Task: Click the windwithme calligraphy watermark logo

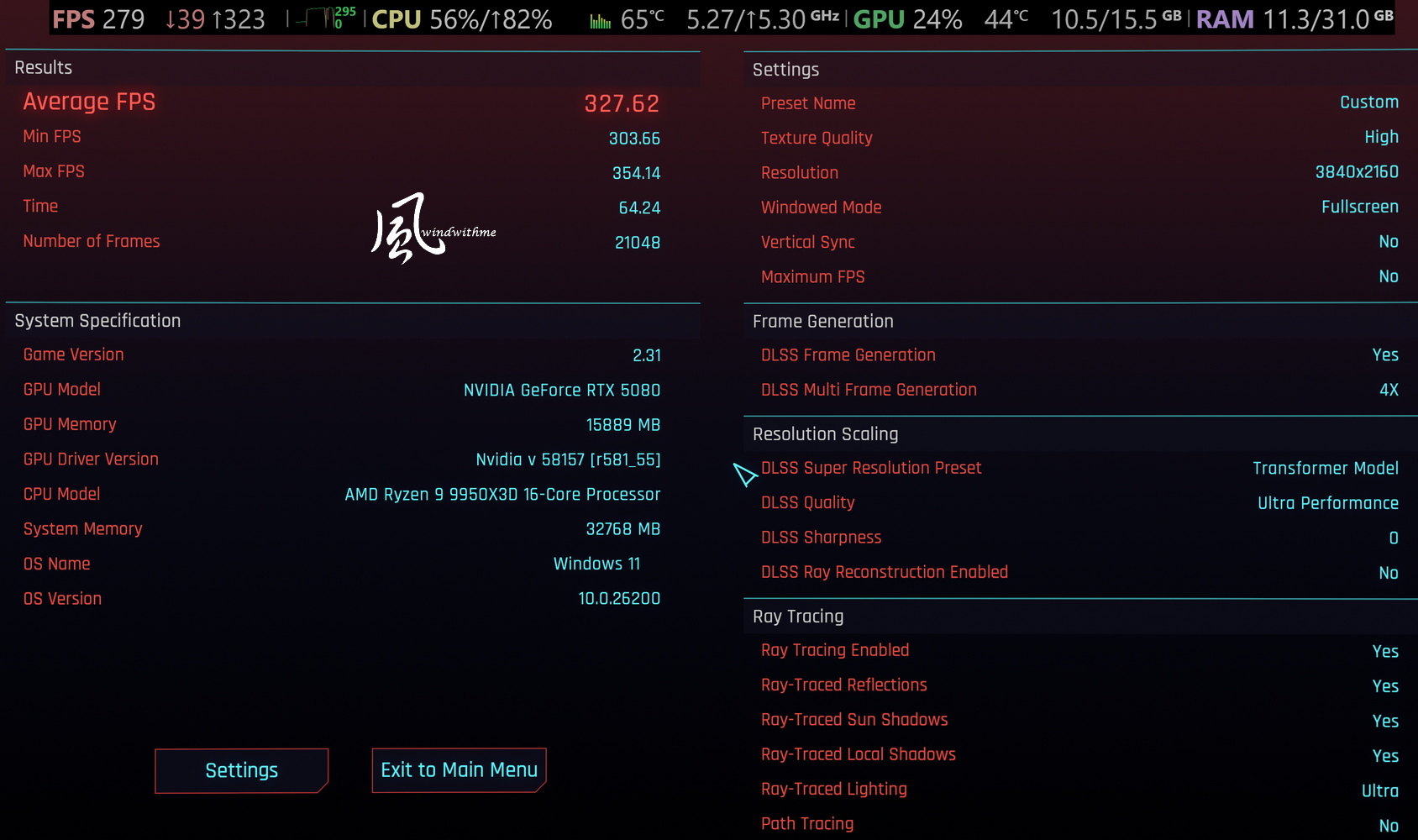Action: click(x=433, y=228)
